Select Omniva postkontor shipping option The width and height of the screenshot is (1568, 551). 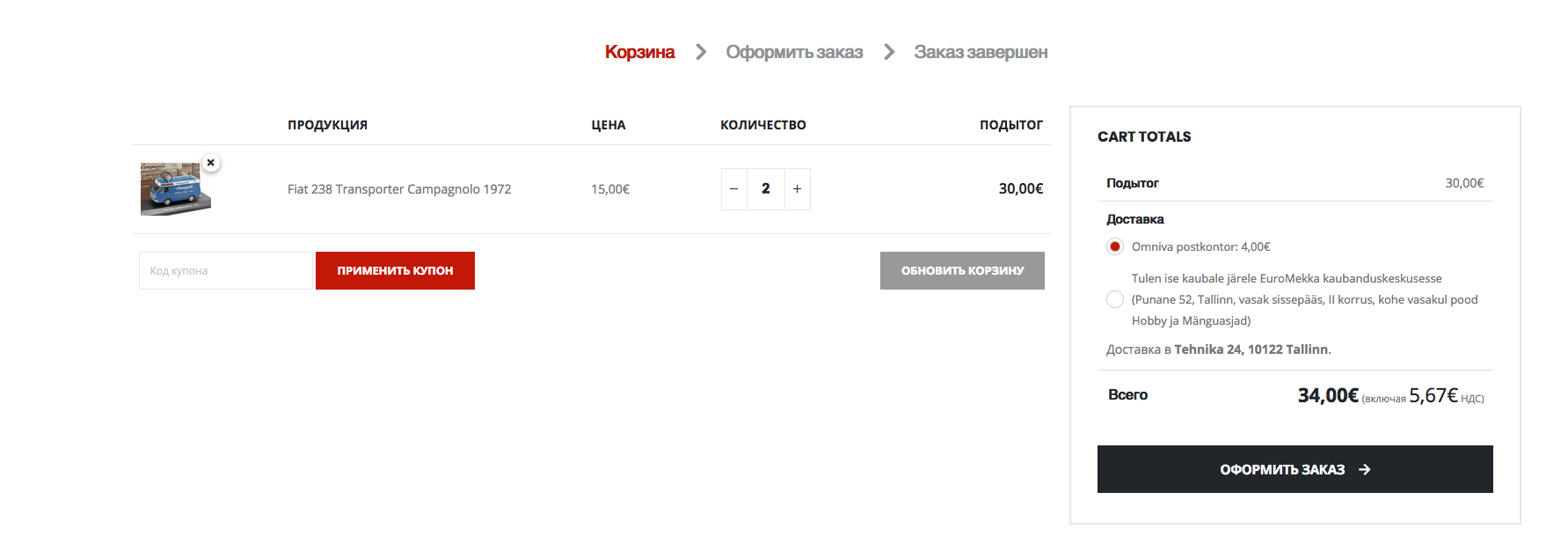point(1115,246)
